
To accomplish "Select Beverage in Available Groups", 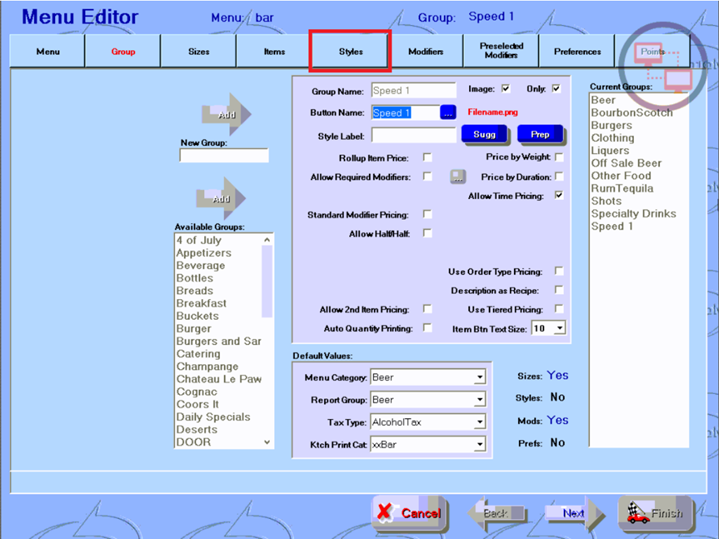I will pyautogui.click(x=201, y=266).
